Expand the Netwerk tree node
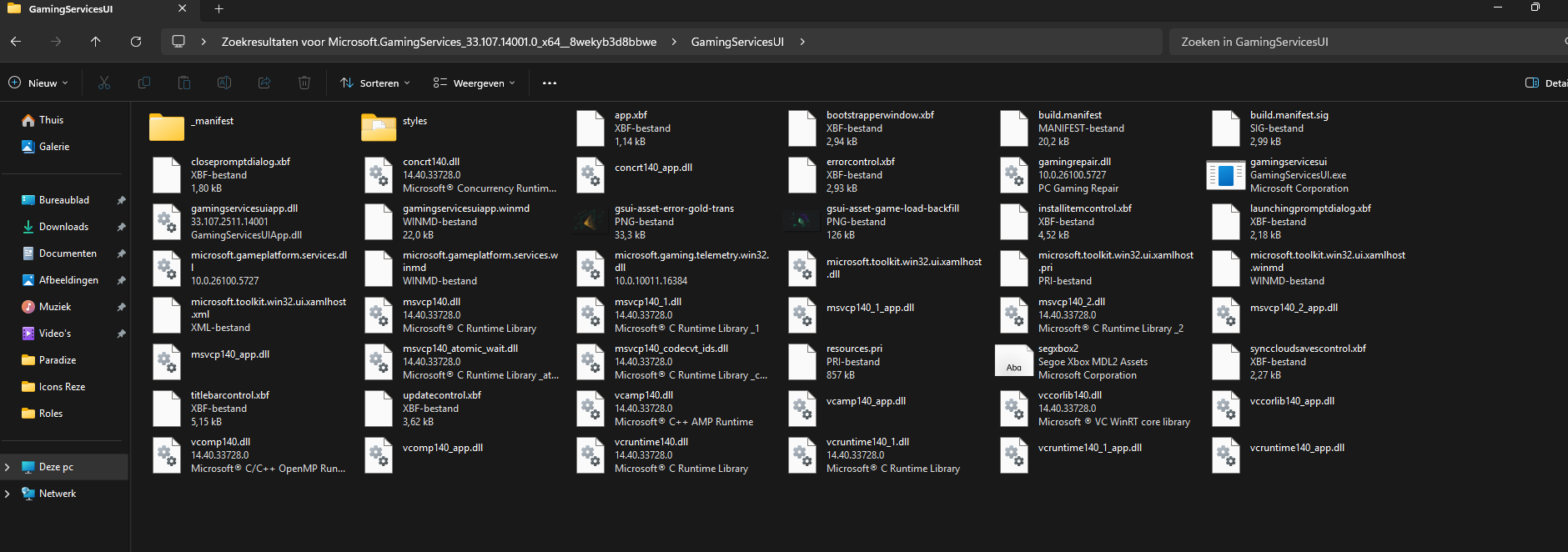 pos(8,494)
